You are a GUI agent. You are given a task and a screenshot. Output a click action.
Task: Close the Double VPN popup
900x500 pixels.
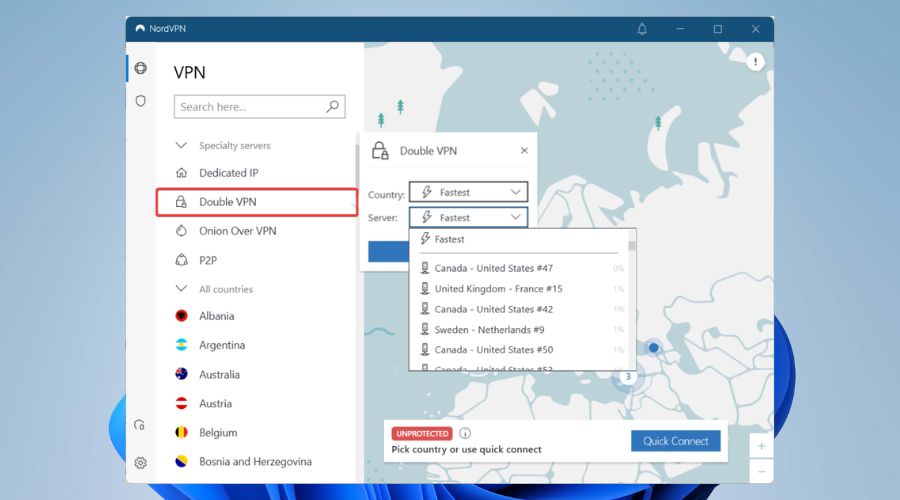pos(524,151)
